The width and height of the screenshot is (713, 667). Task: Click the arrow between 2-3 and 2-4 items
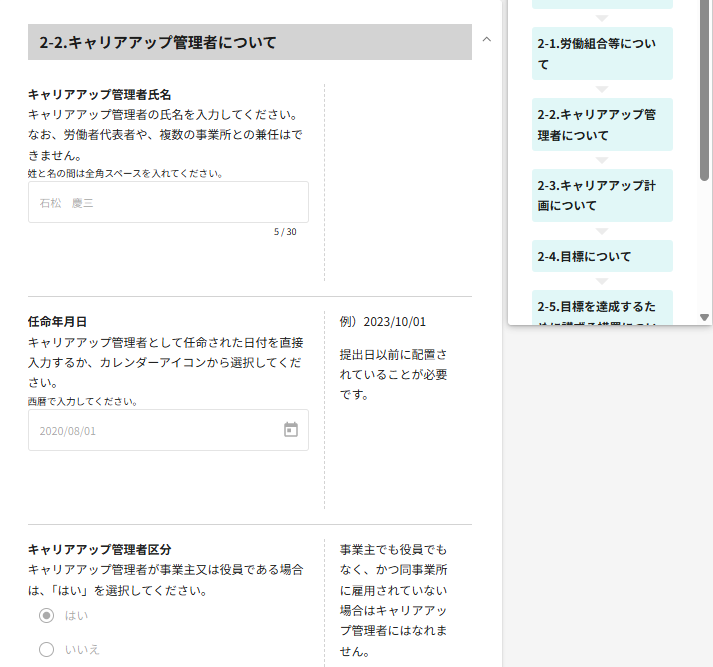(602, 231)
